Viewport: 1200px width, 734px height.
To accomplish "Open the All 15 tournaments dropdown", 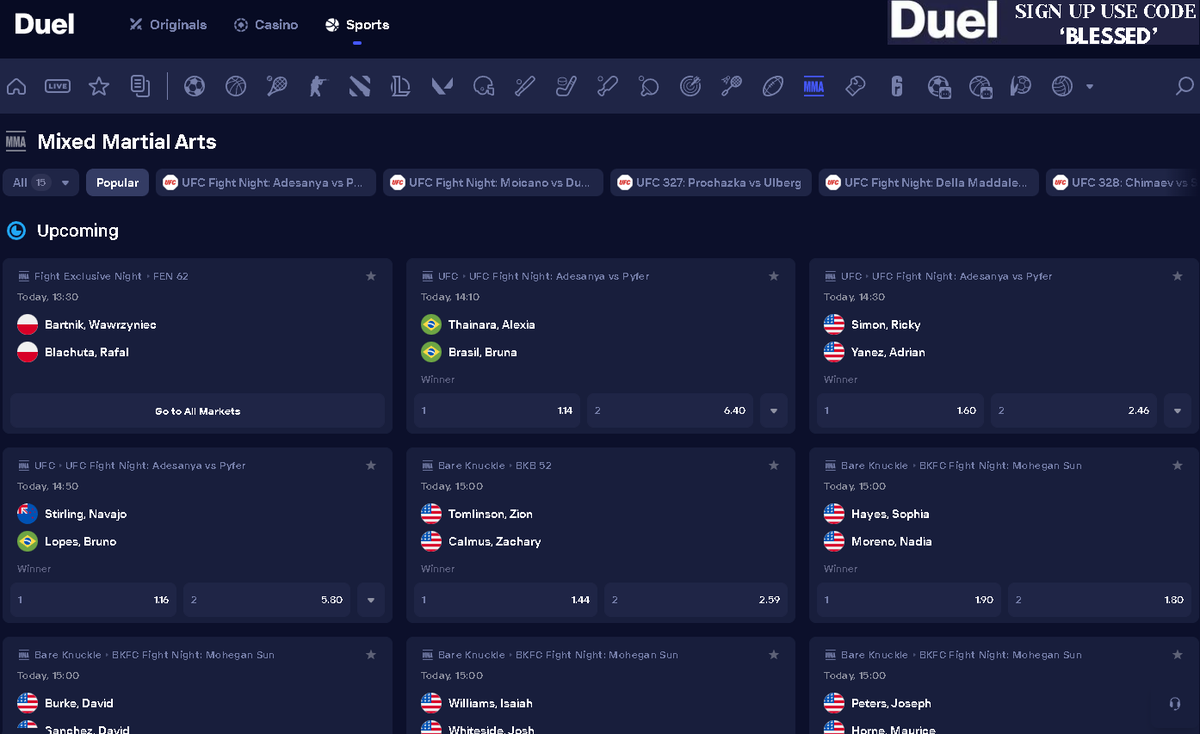I will (x=41, y=183).
